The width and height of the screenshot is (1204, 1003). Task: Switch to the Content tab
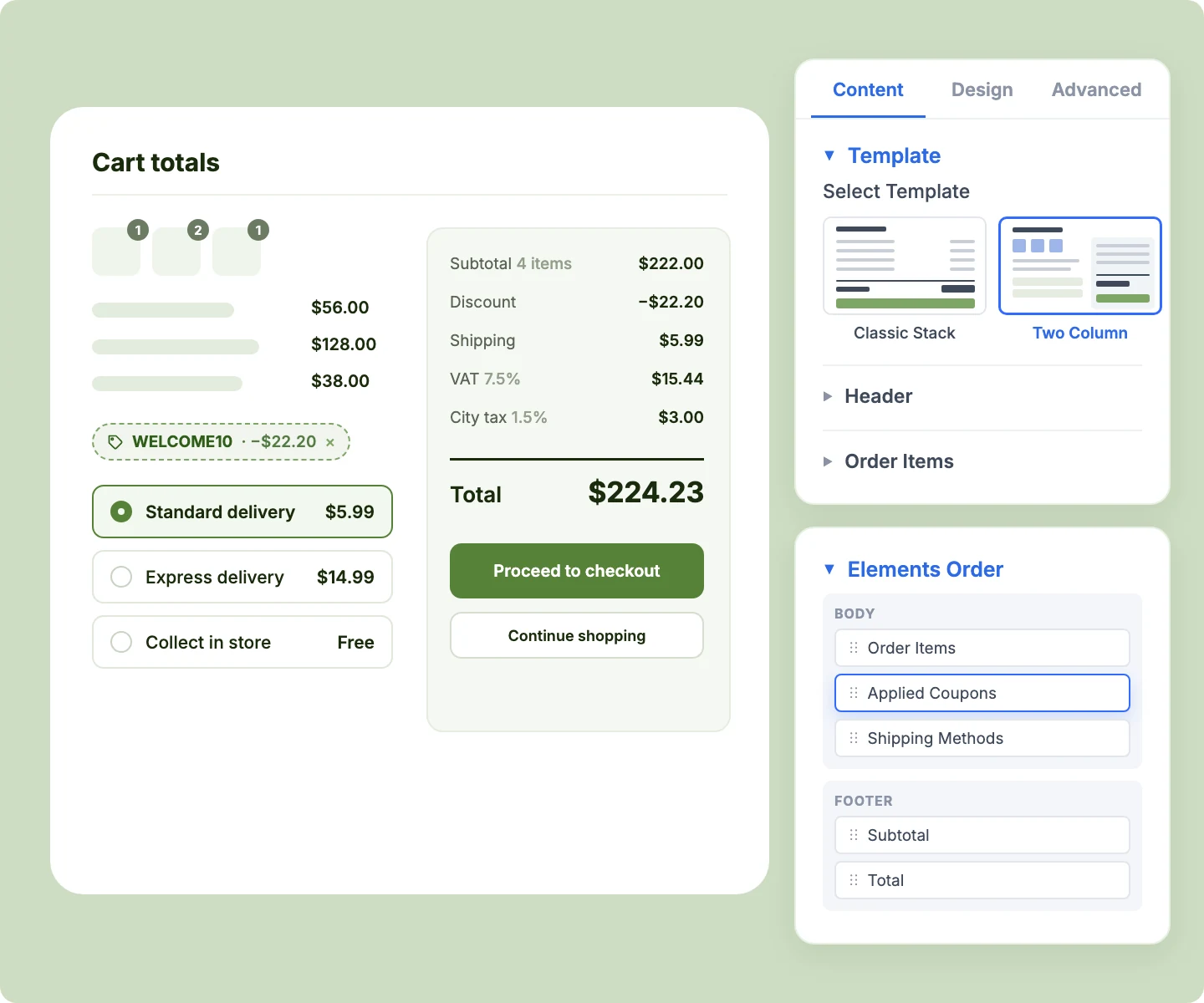coord(868,89)
